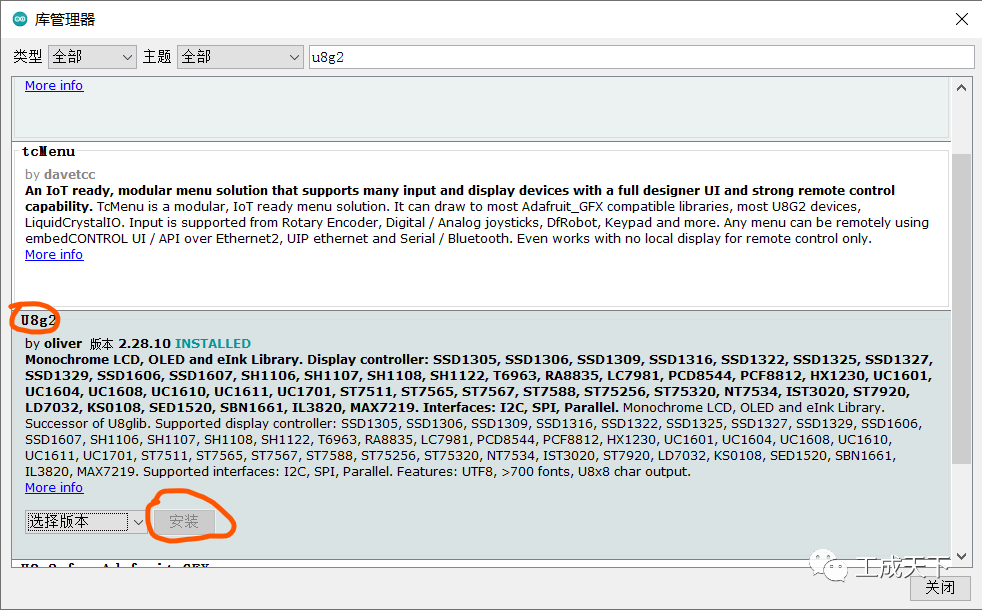Open More info link at top entry
The width and height of the screenshot is (982, 610).
(x=54, y=86)
